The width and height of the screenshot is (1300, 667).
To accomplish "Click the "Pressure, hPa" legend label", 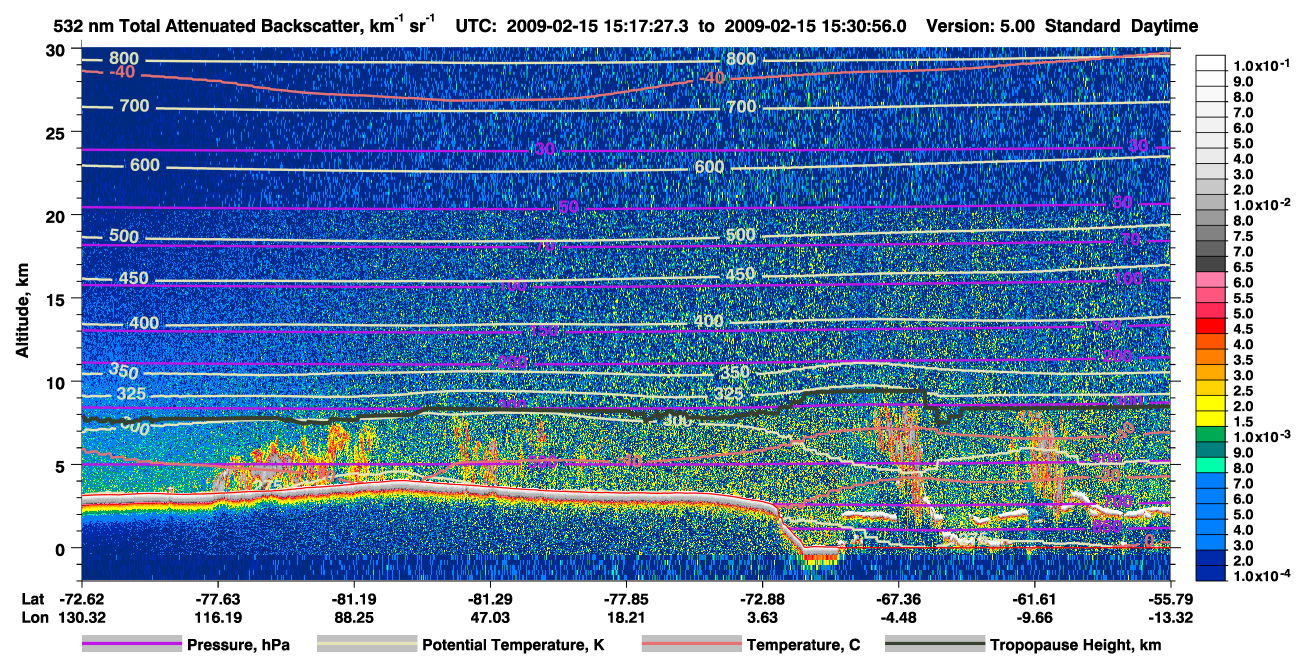I will pos(239,645).
